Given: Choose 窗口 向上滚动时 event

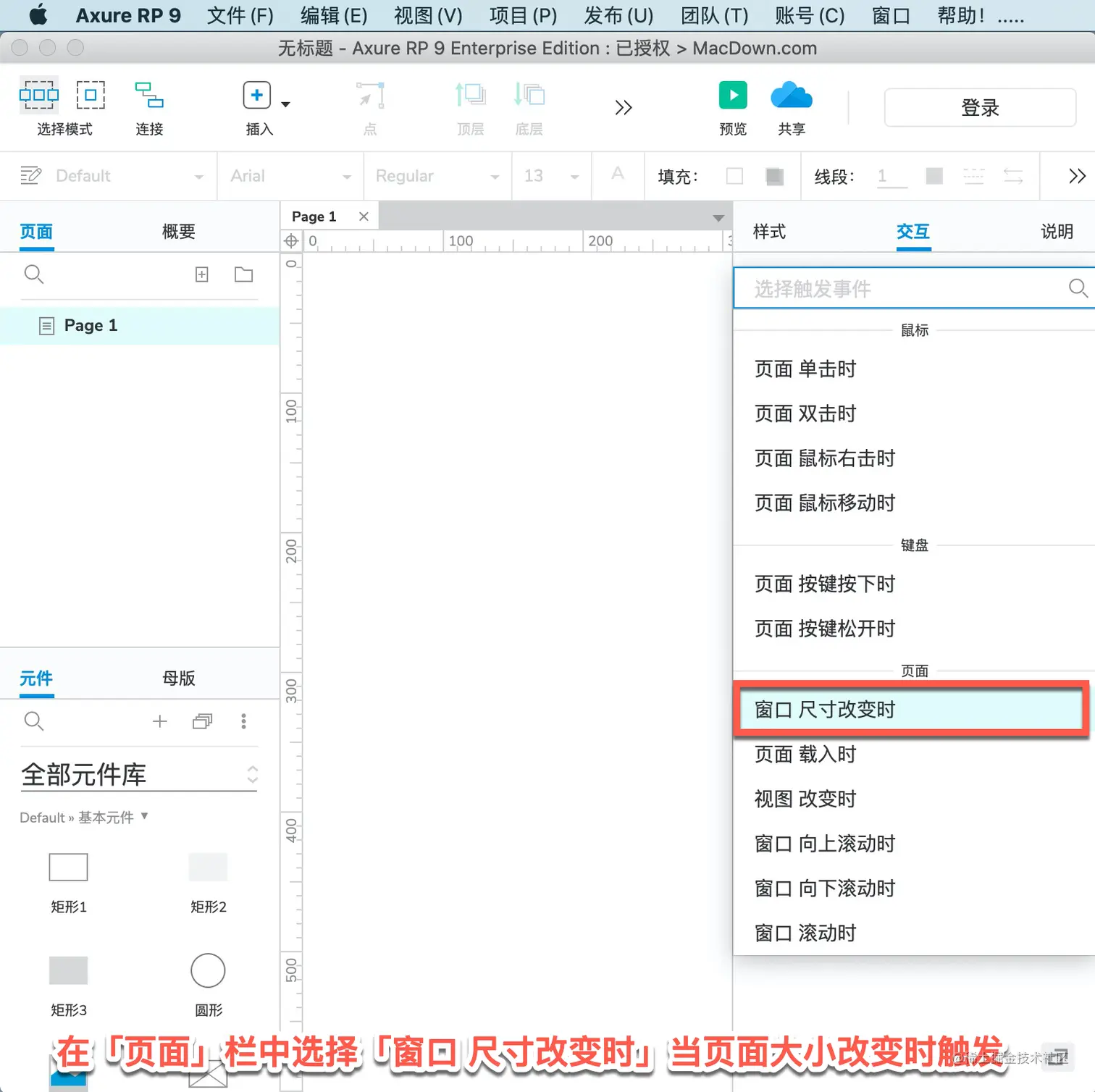Looking at the screenshot, I should (825, 844).
